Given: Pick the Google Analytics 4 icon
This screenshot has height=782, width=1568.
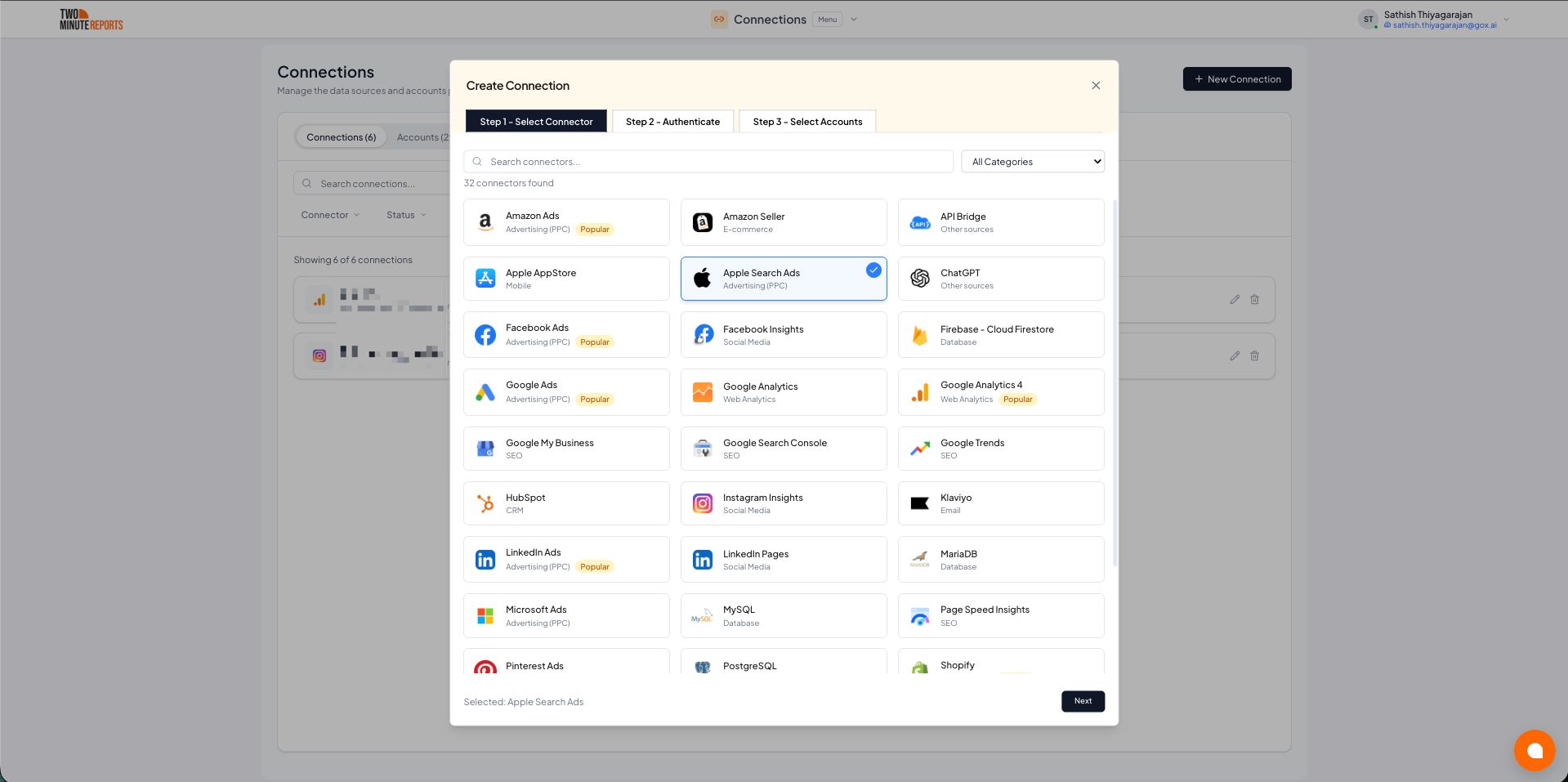Looking at the screenshot, I should coord(920,392).
